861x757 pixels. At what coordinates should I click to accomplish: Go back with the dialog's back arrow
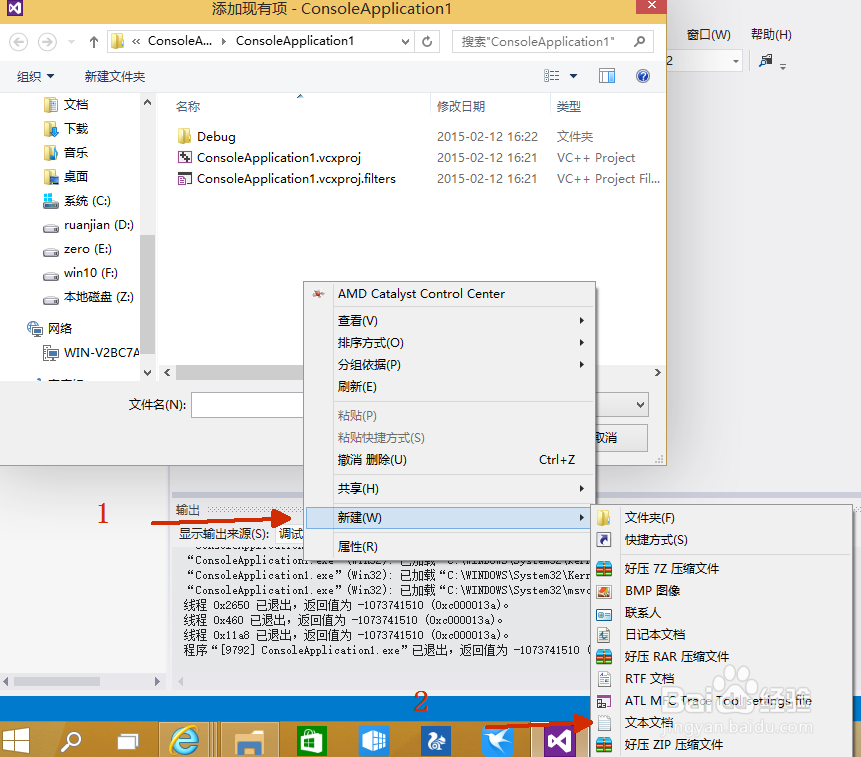(x=18, y=42)
